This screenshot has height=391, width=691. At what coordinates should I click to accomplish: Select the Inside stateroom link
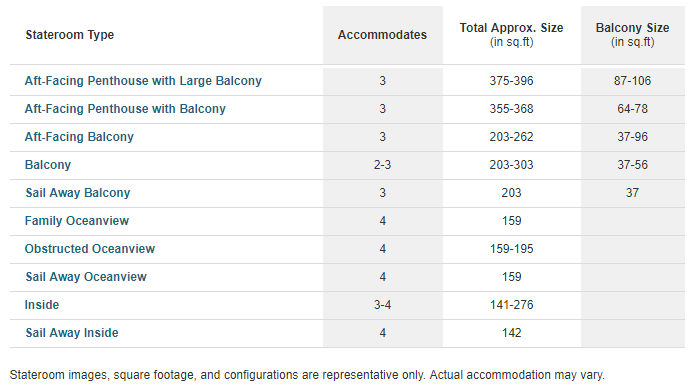[x=42, y=305]
